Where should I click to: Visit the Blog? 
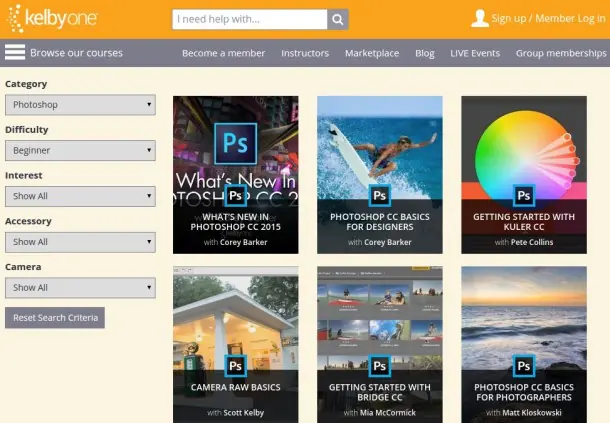click(425, 53)
